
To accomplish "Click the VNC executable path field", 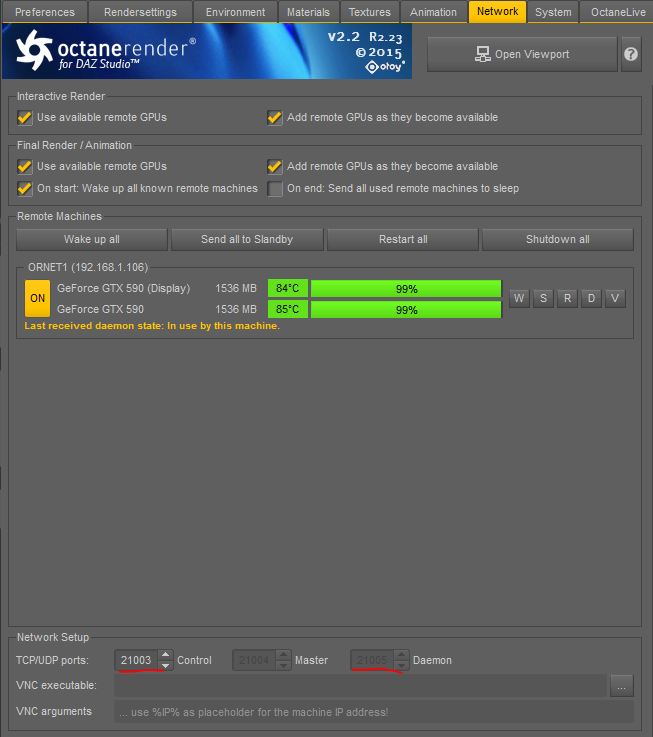I will (360, 686).
